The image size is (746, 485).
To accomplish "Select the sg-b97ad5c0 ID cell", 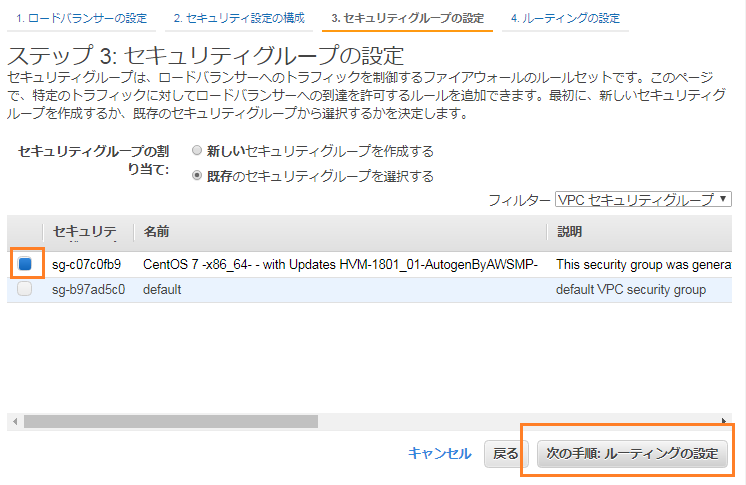I will point(88,289).
